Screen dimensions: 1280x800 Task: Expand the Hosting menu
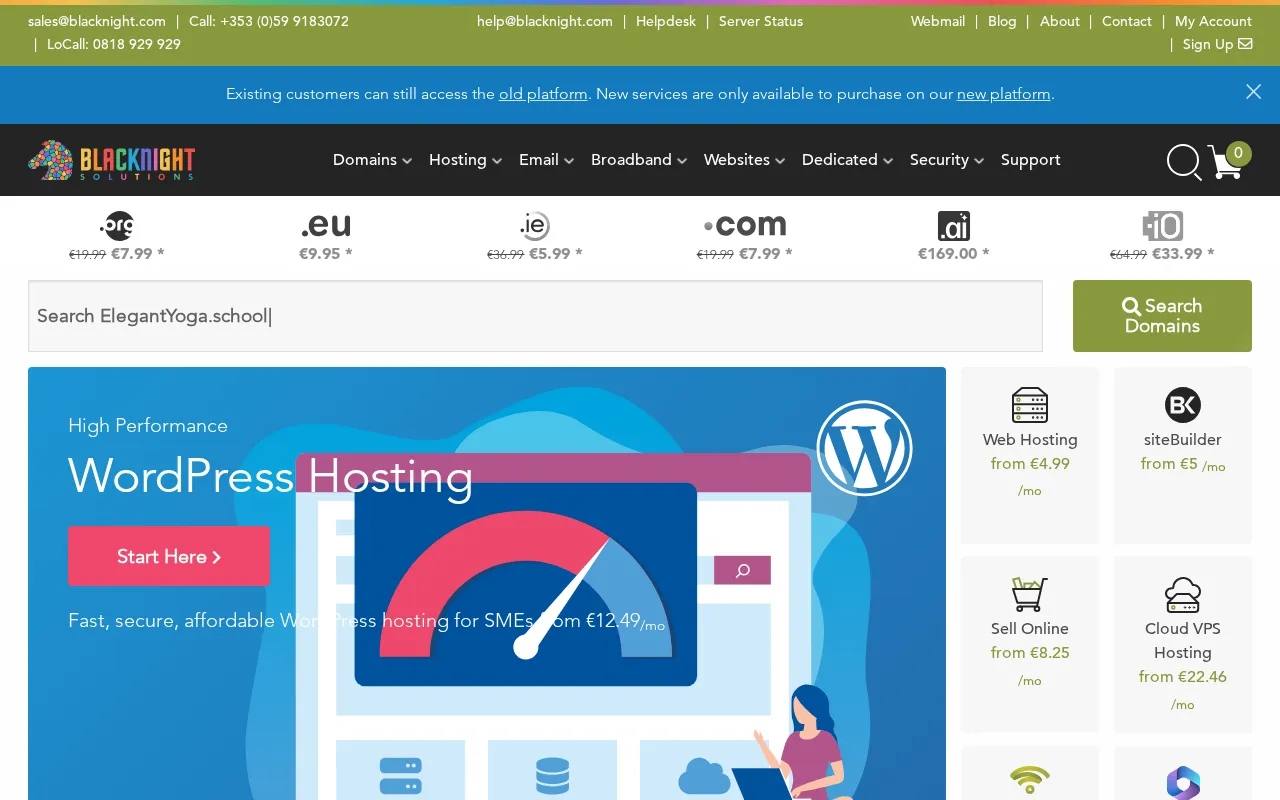(465, 160)
